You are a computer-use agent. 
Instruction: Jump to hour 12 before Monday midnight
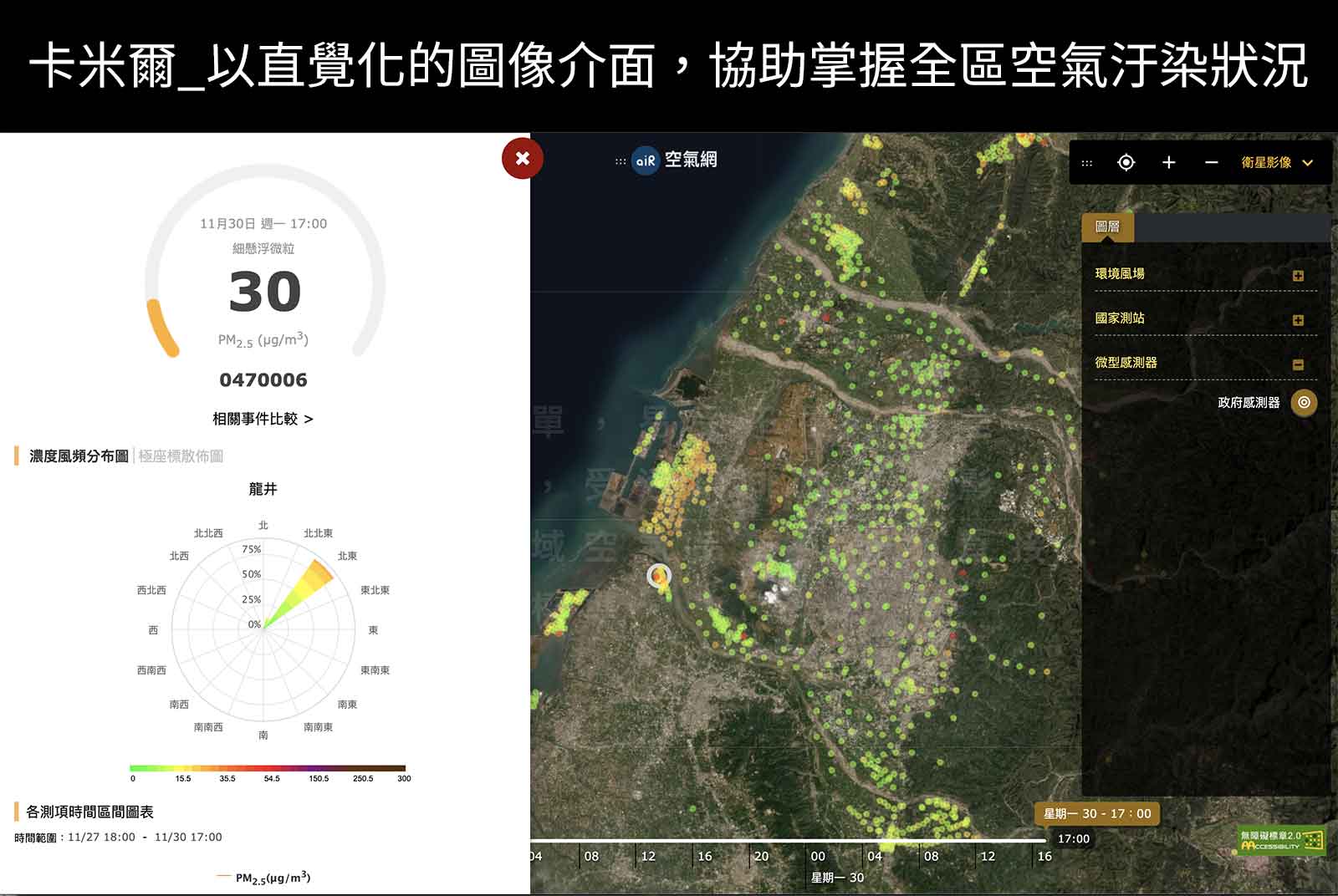point(648,856)
